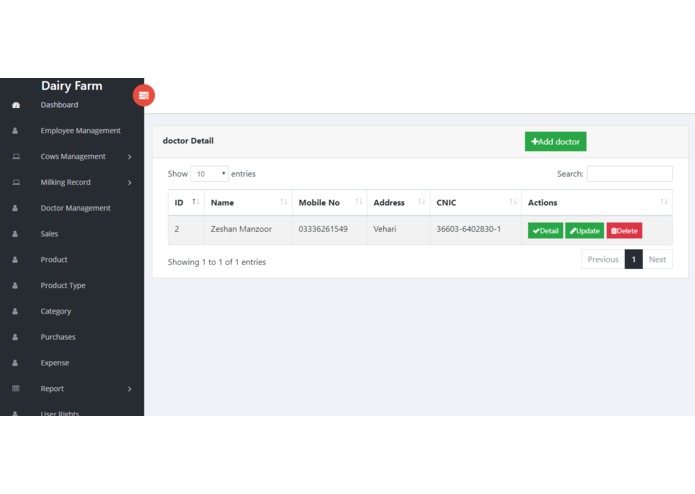
Task: Sort by CNIC column sort arrows
Action: [x=513, y=202]
